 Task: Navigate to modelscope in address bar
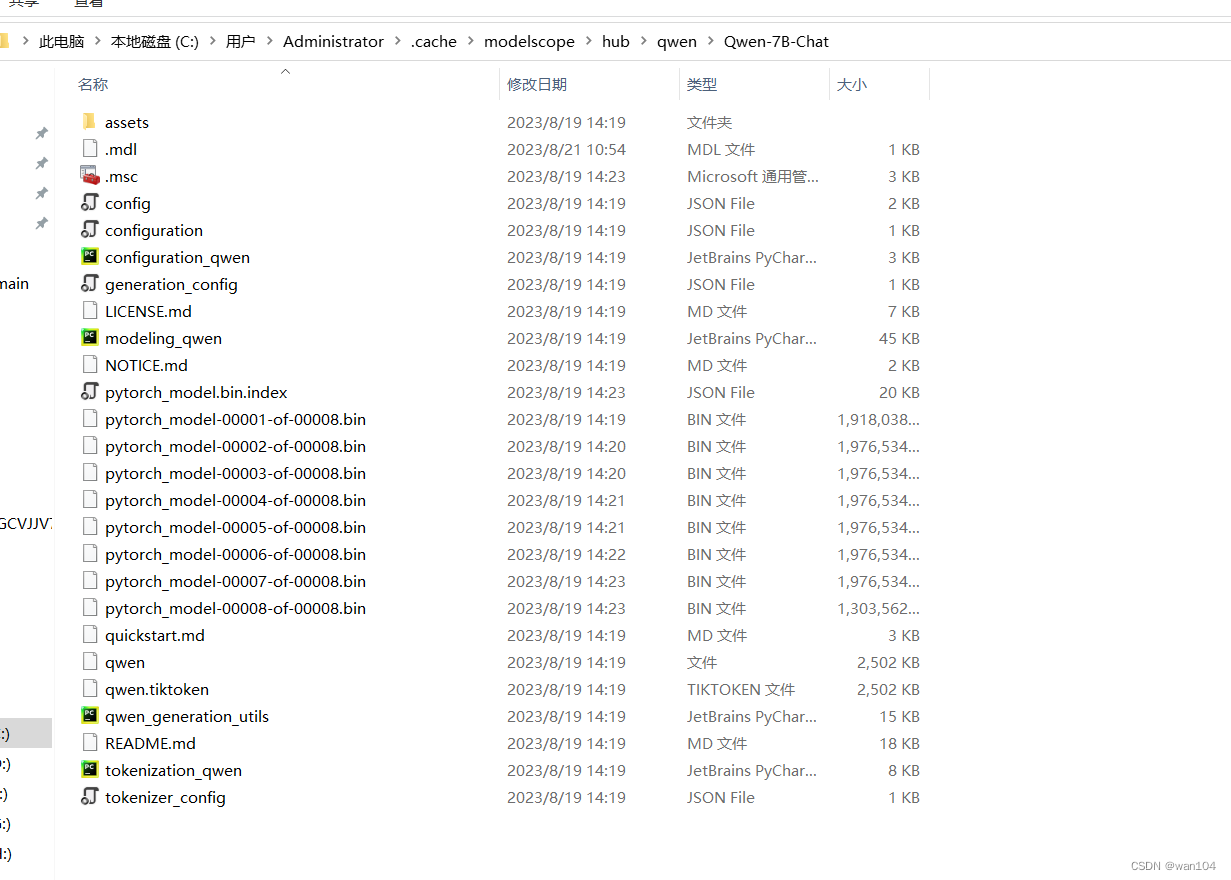click(529, 42)
